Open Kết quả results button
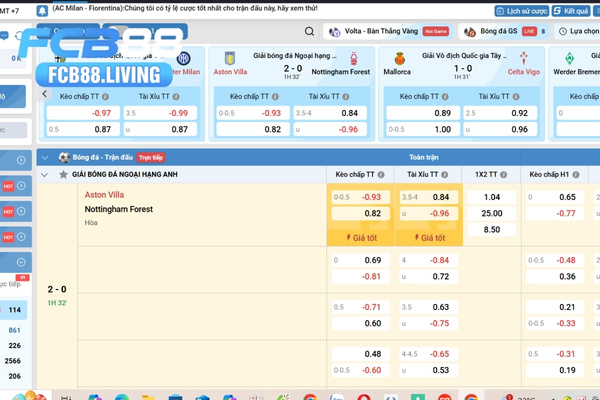This screenshot has height=400, width=600. [x=571, y=11]
